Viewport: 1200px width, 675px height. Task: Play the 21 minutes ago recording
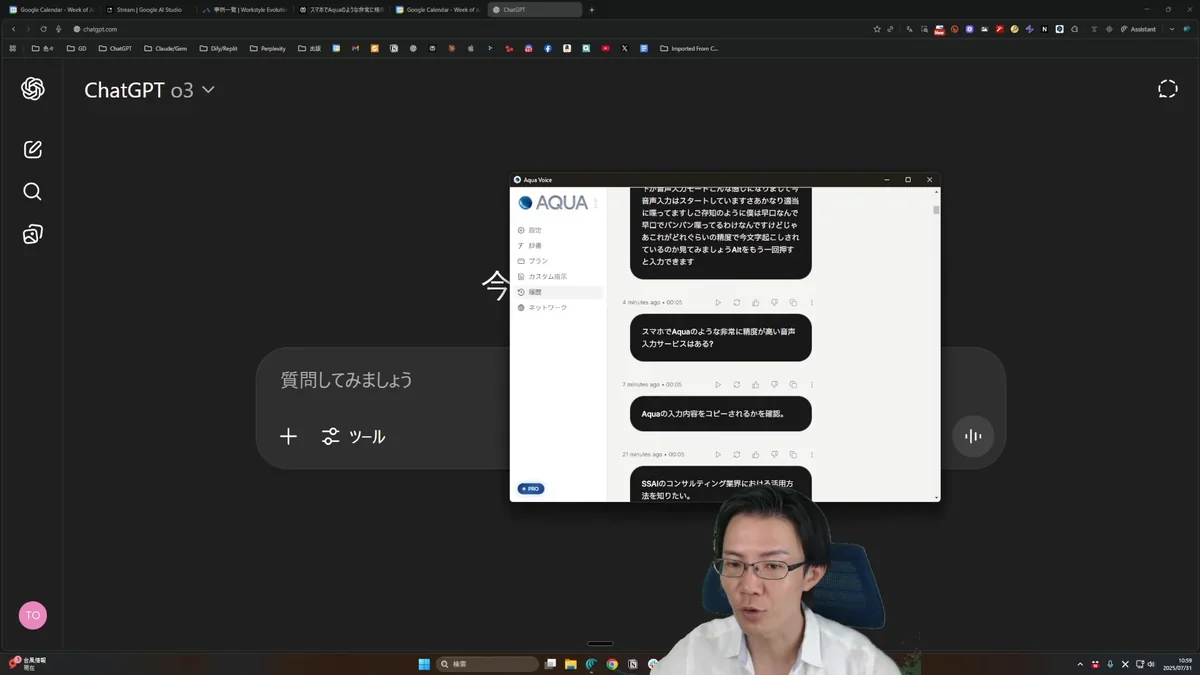click(718, 455)
